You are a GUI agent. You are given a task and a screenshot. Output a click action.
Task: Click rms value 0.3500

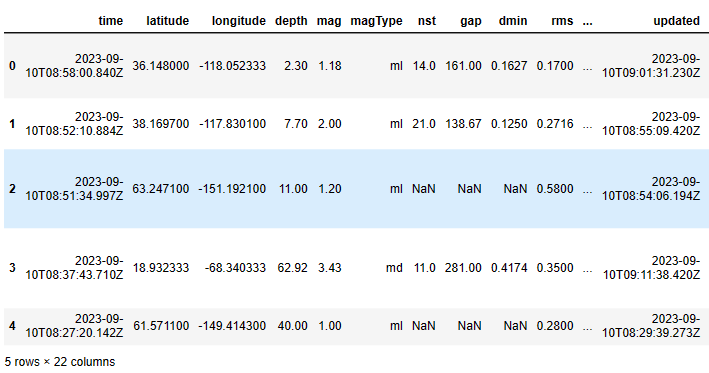(555, 268)
